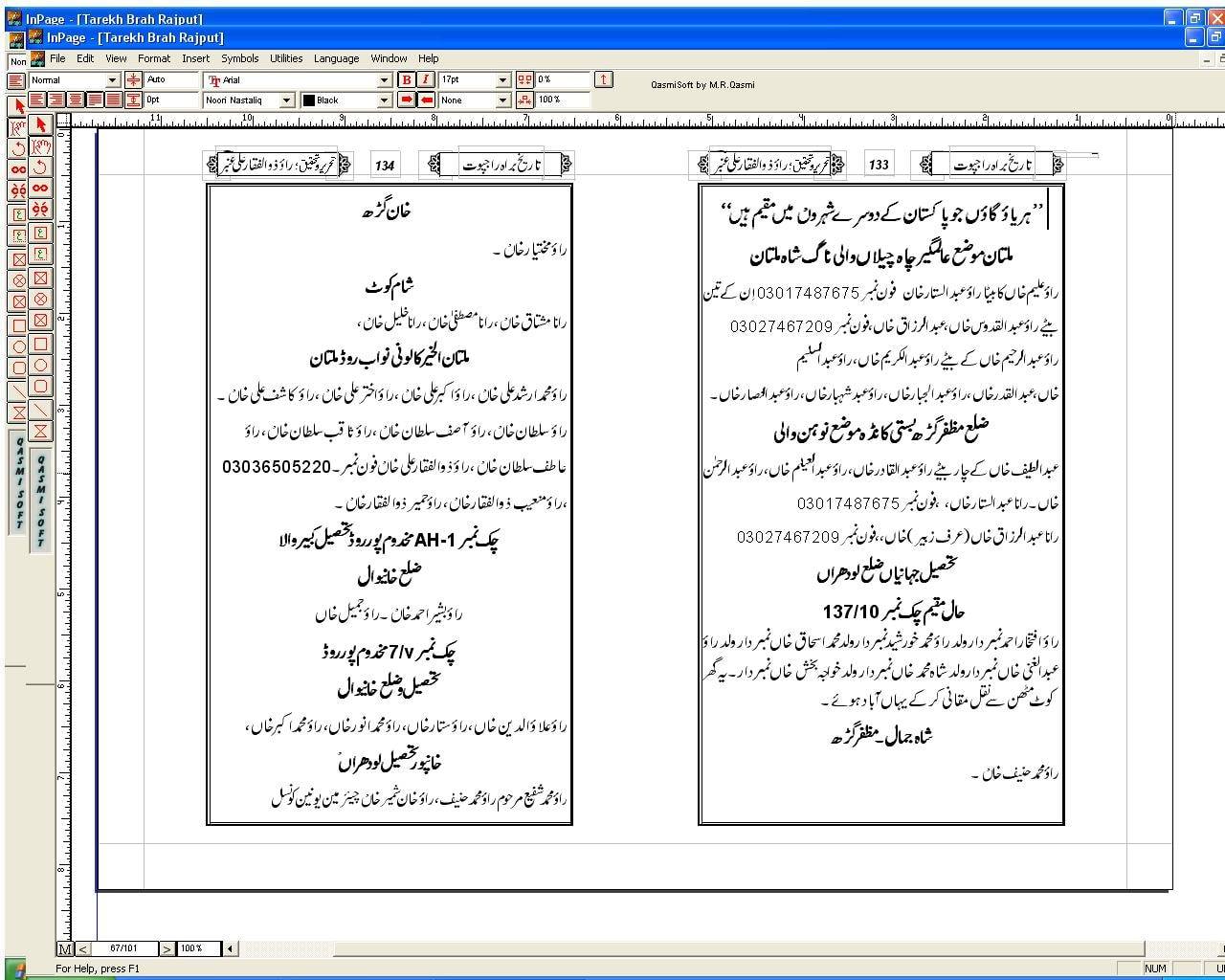
Task: Click the character spacing icon beside 0%
Action: point(524,80)
